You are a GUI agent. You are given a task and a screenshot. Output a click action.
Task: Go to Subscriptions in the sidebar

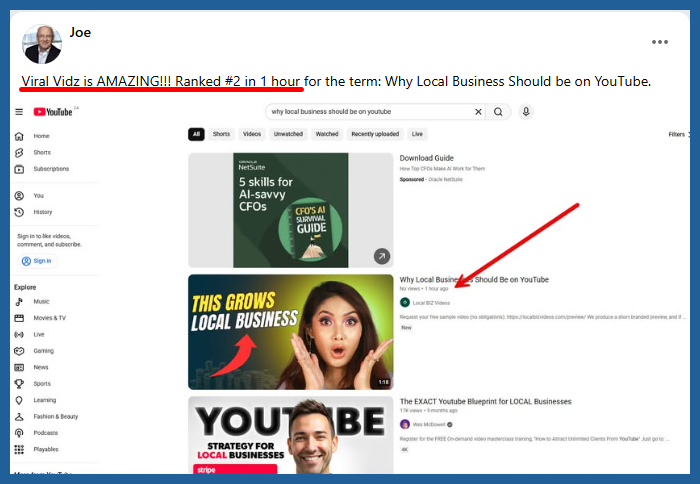pos(50,169)
